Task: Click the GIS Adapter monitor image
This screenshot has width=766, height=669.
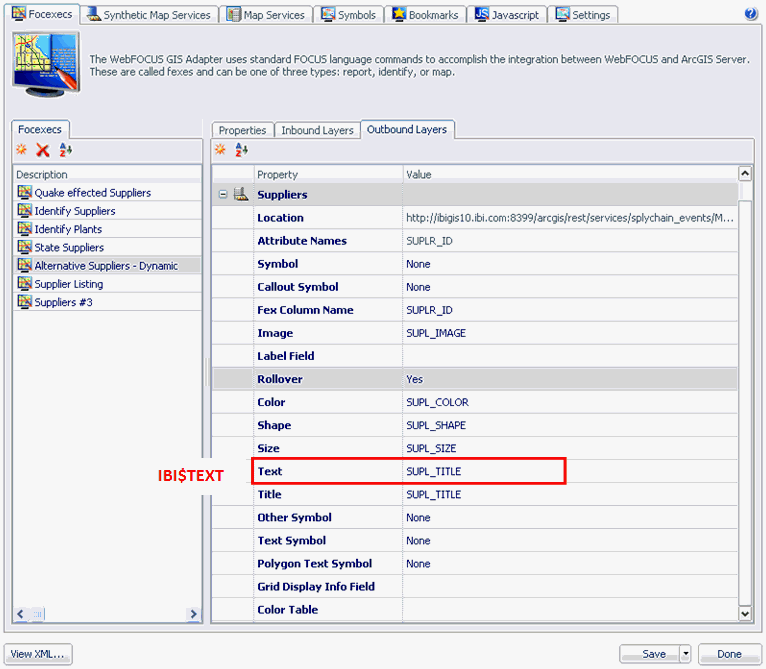Action: (45, 64)
